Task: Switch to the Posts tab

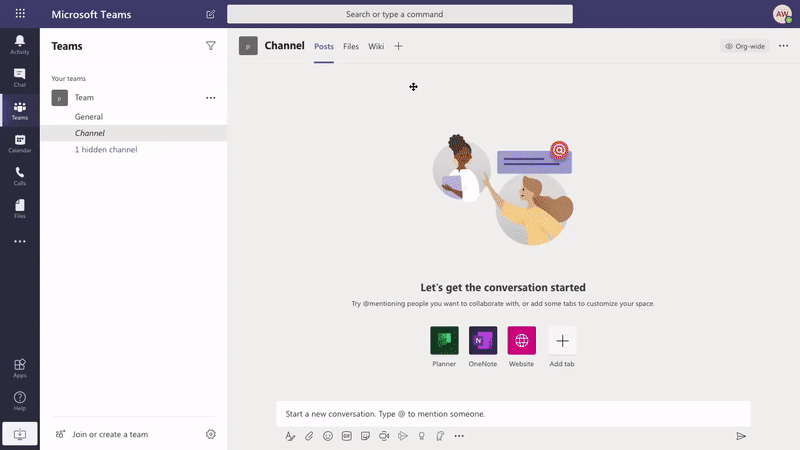Action: tap(324, 46)
